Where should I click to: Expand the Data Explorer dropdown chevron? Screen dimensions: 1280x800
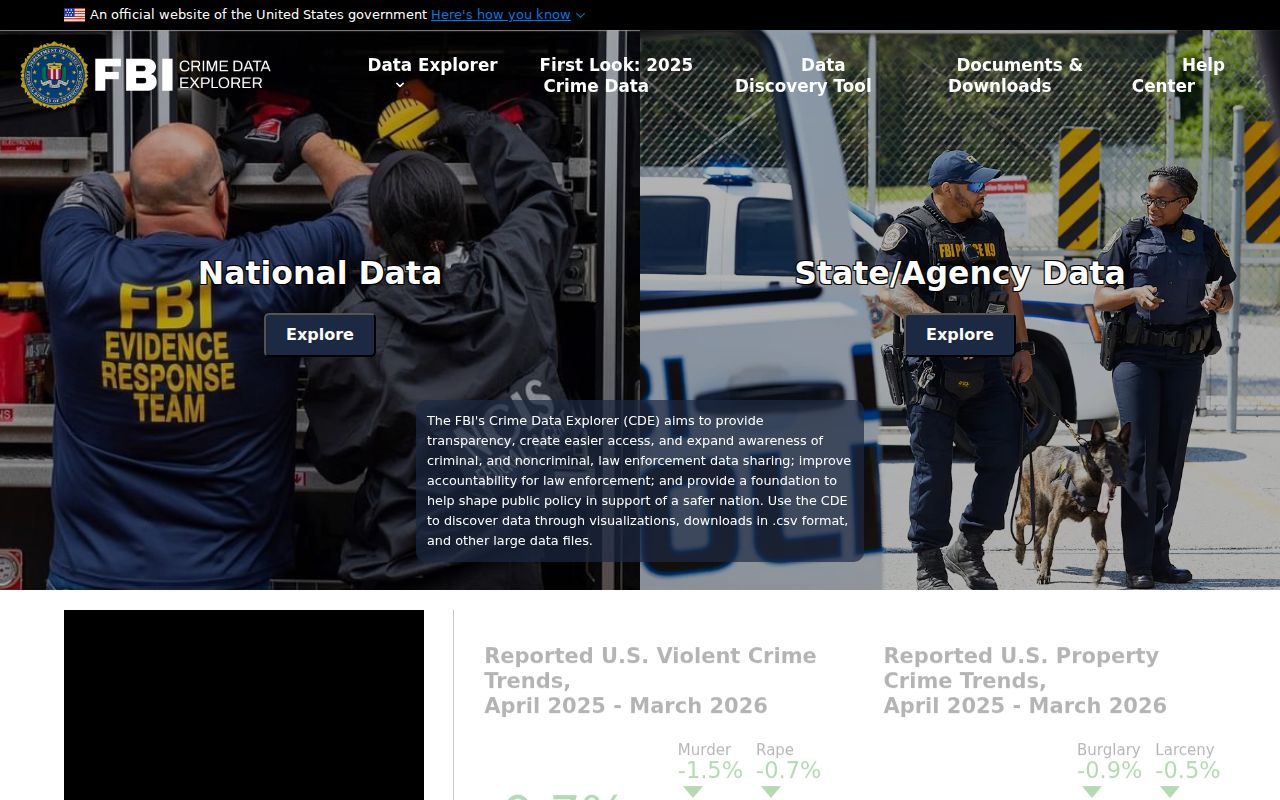400,86
